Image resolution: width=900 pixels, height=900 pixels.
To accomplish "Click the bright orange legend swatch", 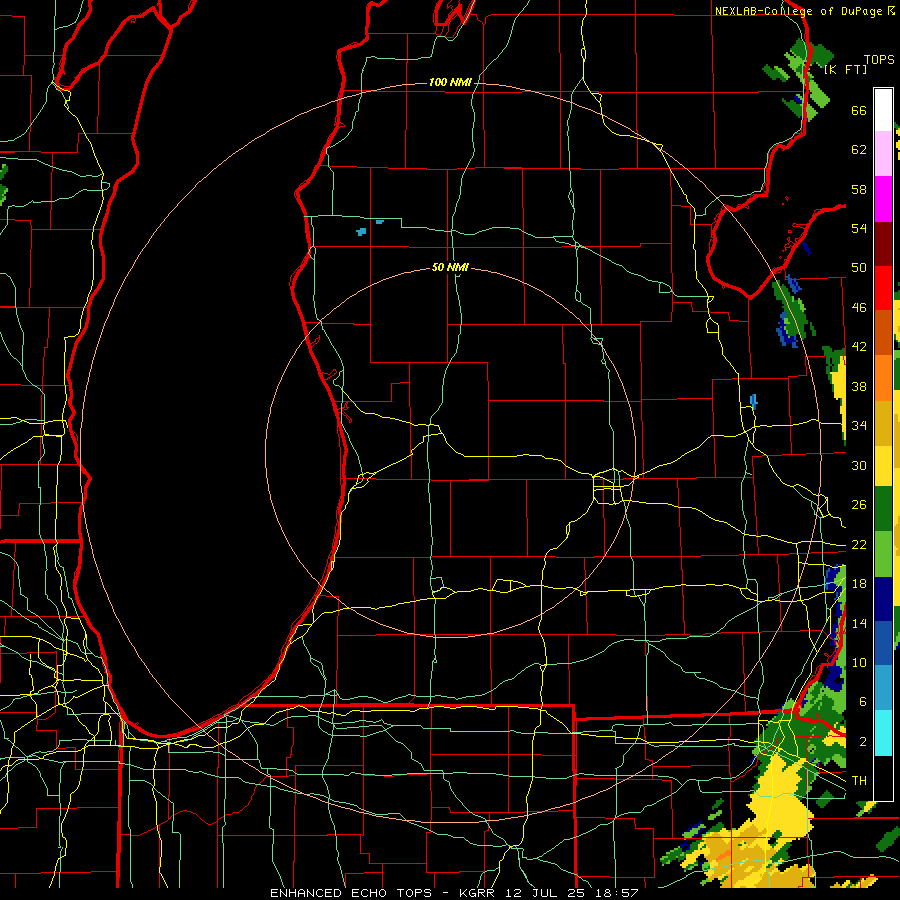I will [x=883, y=378].
